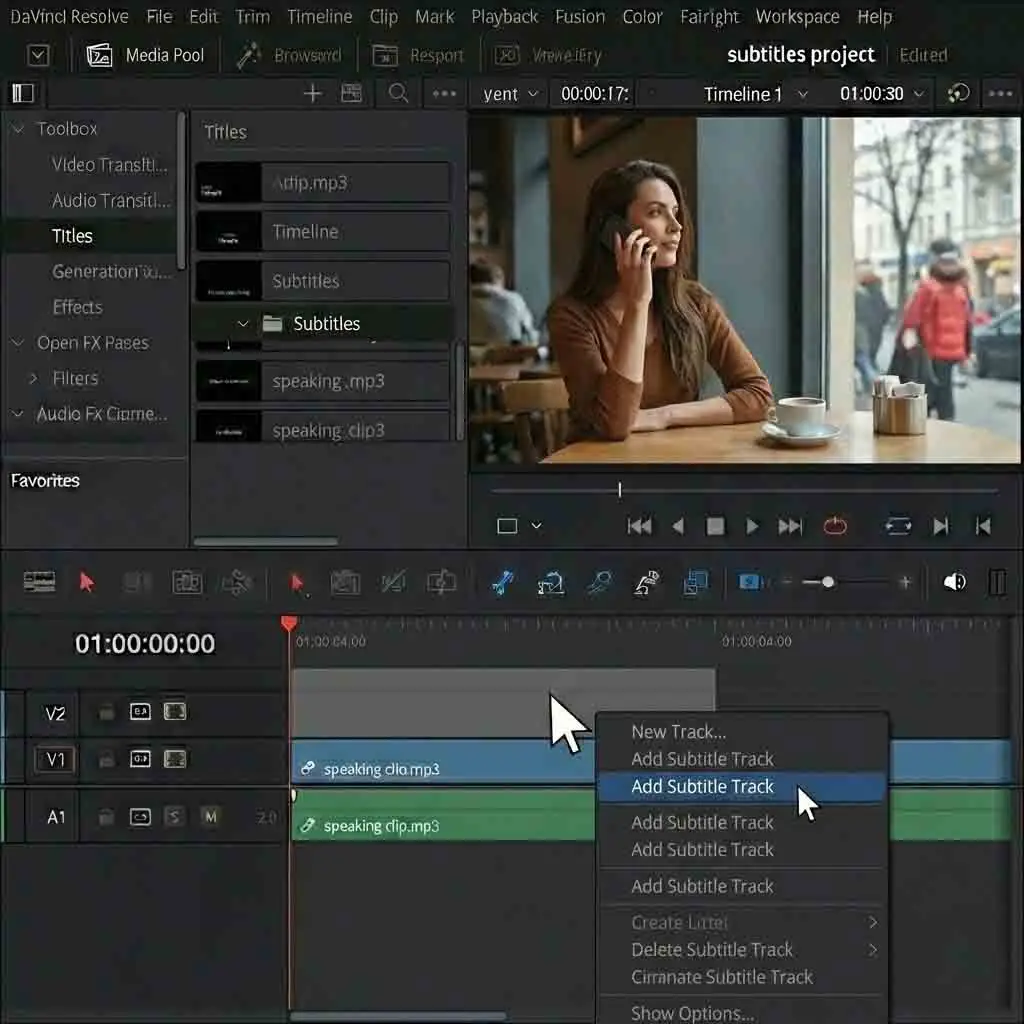
Task: Click the Overwrite clip icon
Action: tap(392, 582)
